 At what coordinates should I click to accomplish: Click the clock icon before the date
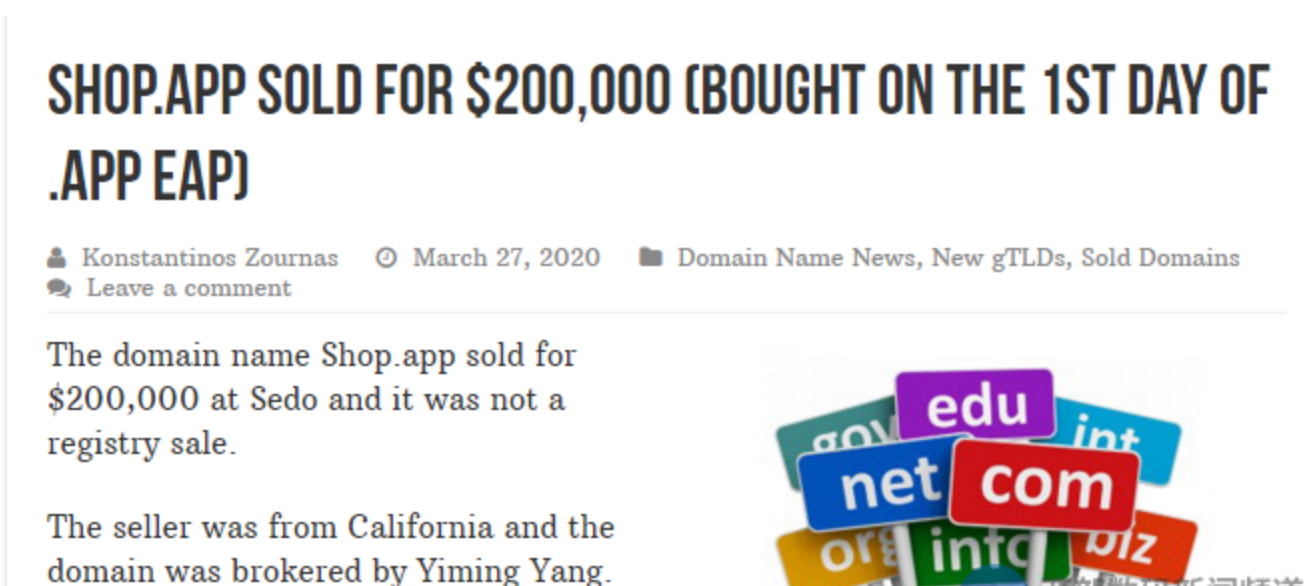386,258
